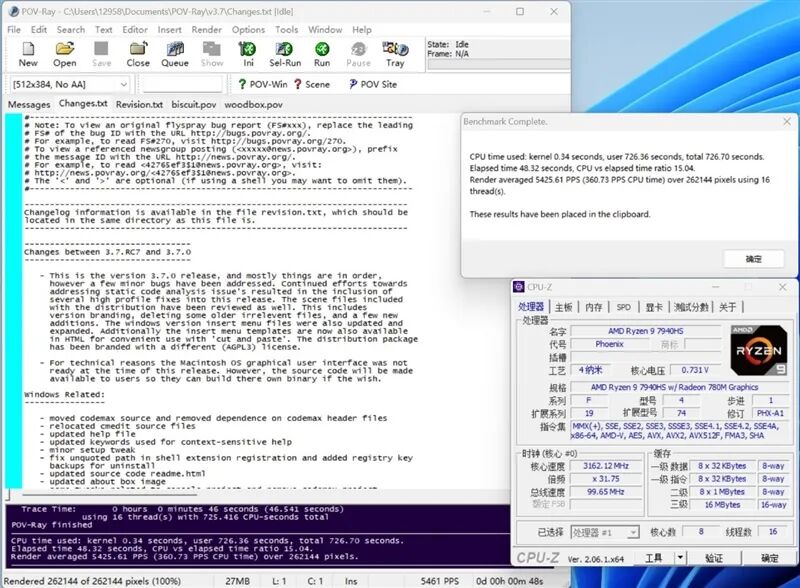This screenshot has width=800, height=588.
Task: Switch to the Messages tab
Action: point(29,105)
